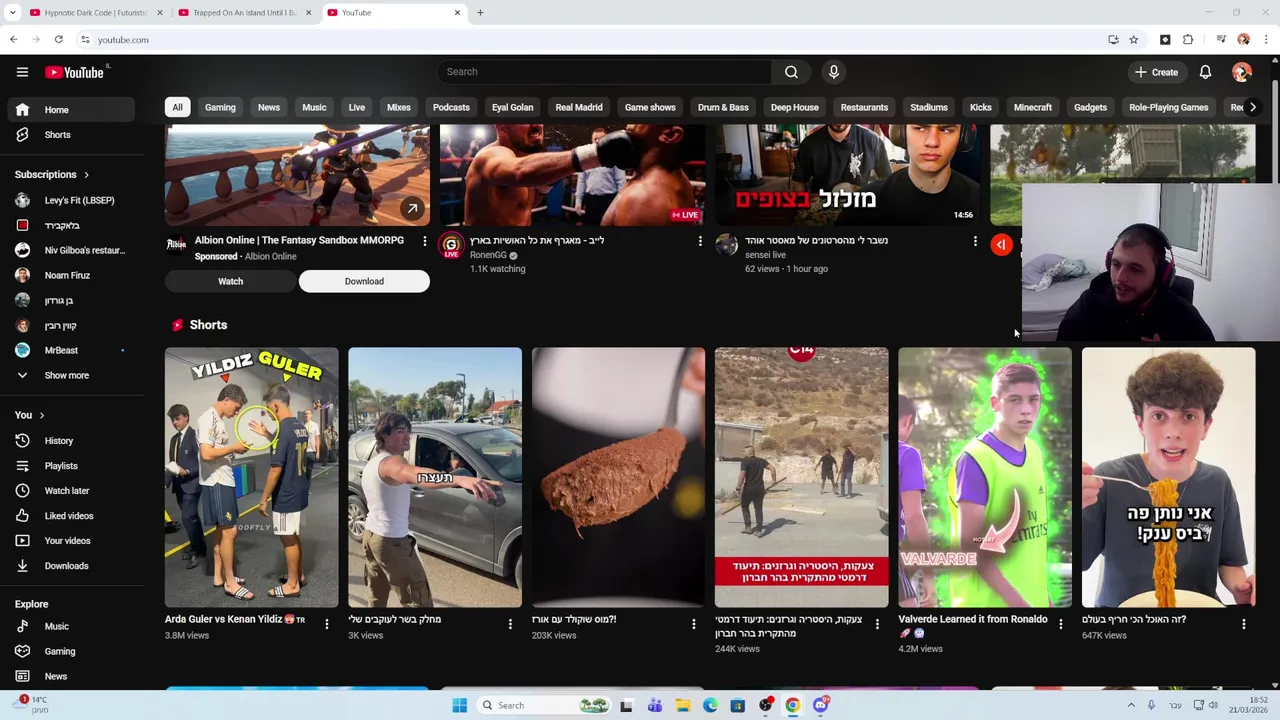This screenshot has width=1280, height=720.
Task: Open the RonenGG boxing live thumbnail
Action: [x=572, y=175]
